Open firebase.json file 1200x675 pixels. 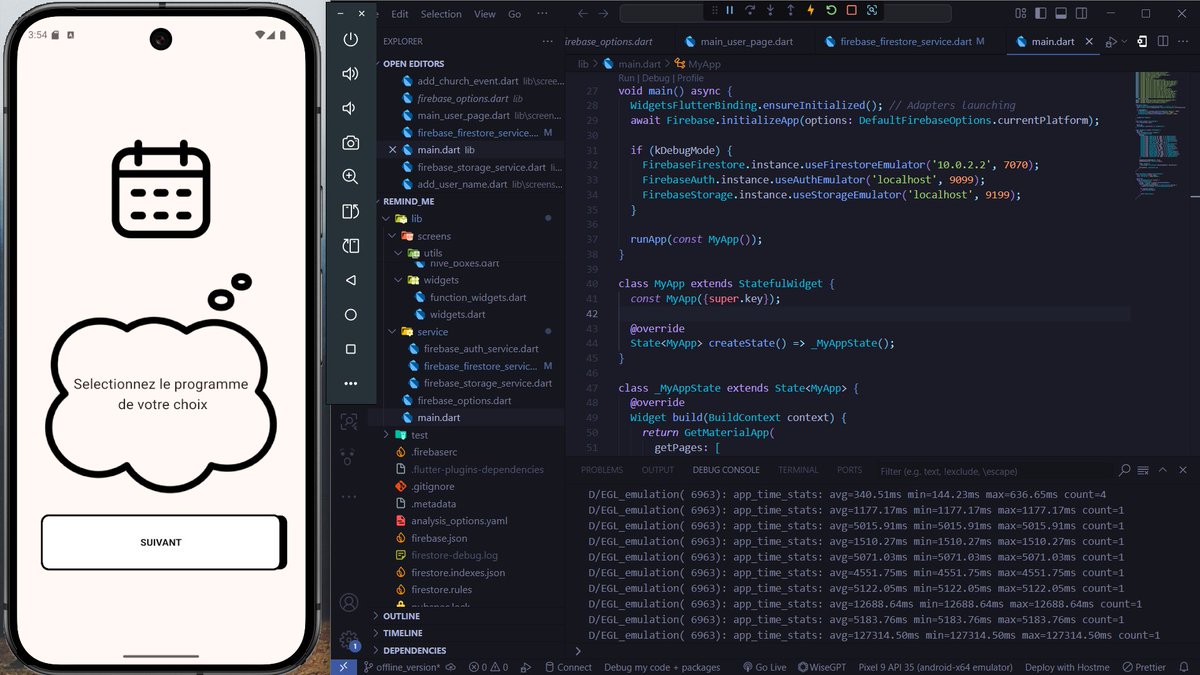(439, 538)
